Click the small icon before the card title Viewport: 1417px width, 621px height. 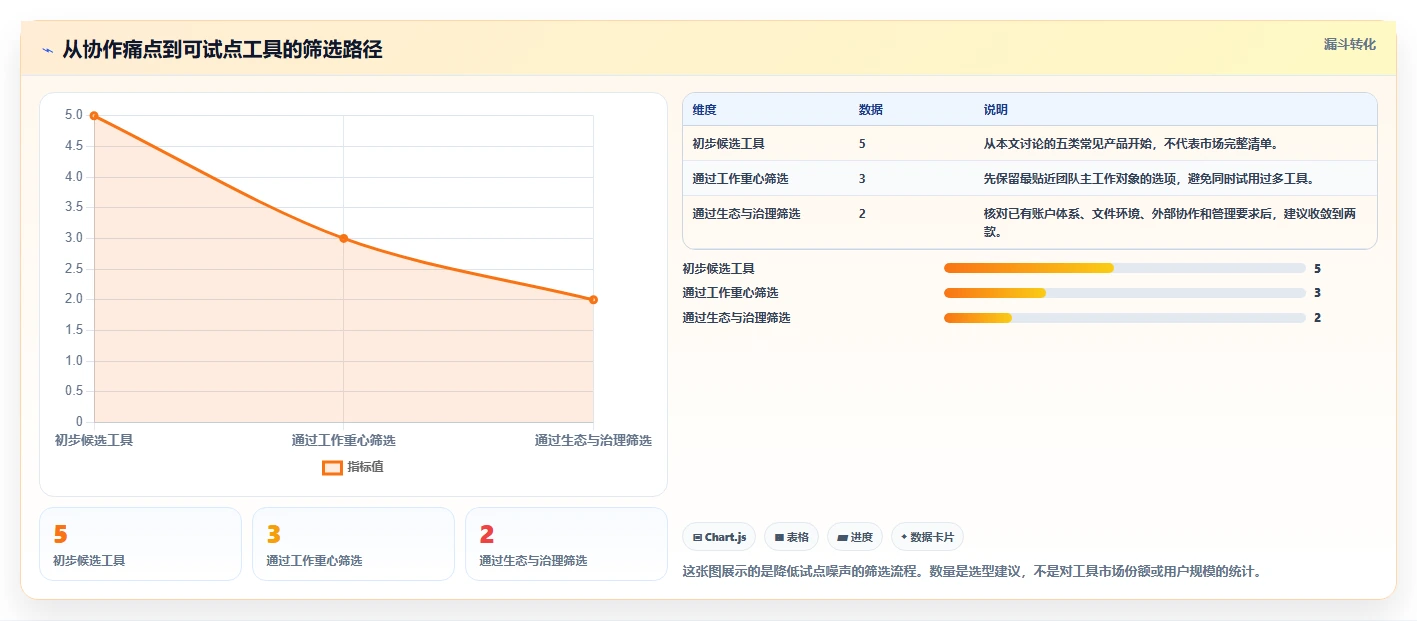click(x=47, y=50)
